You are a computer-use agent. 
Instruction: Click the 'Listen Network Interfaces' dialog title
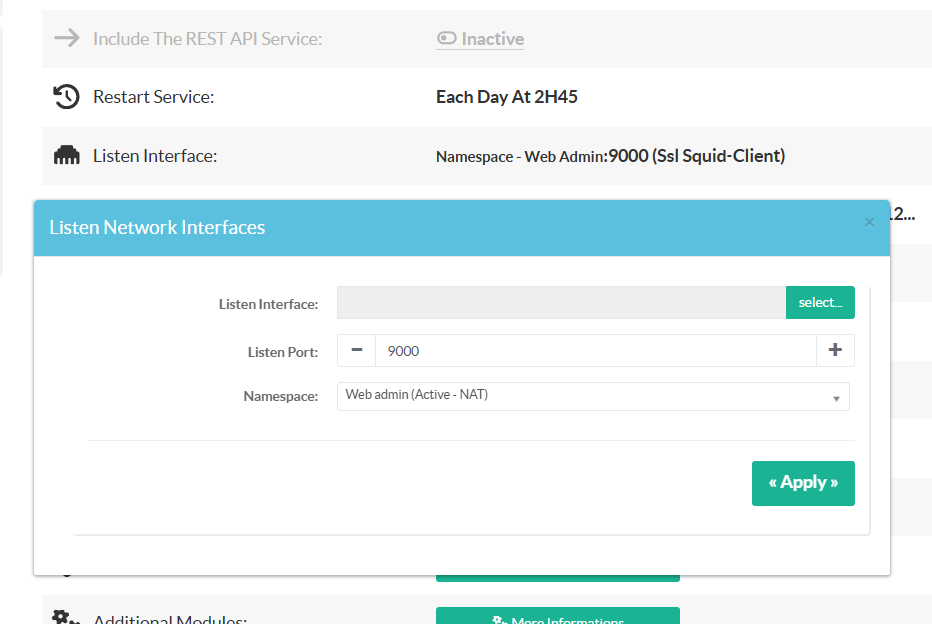(157, 228)
